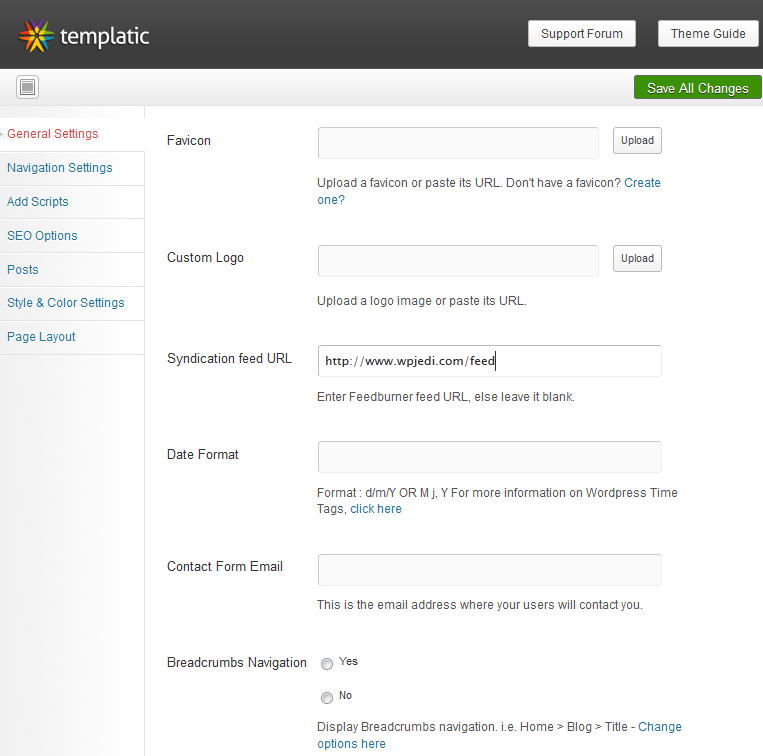The height and width of the screenshot is (756, 763).
Task: Toggle the square panel icon below the logo
Action: tap(27, 88)
